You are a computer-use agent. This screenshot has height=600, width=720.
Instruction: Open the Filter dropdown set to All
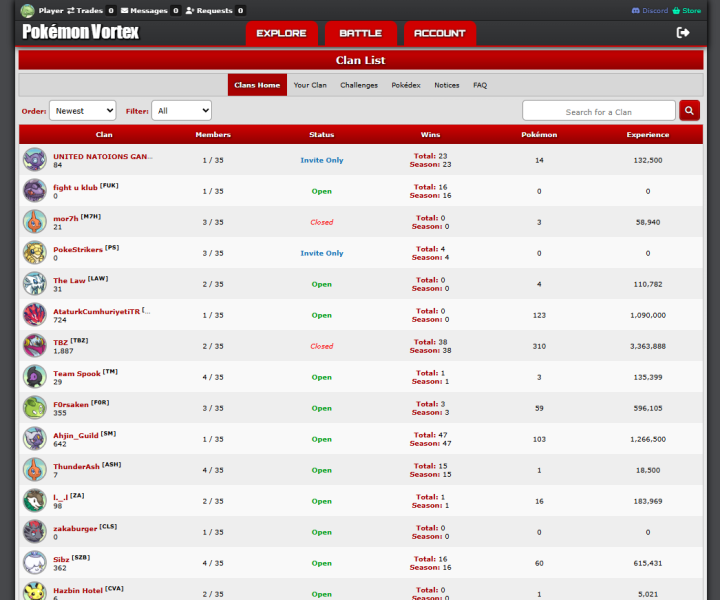pyautogui.click(x=181, y=111)
